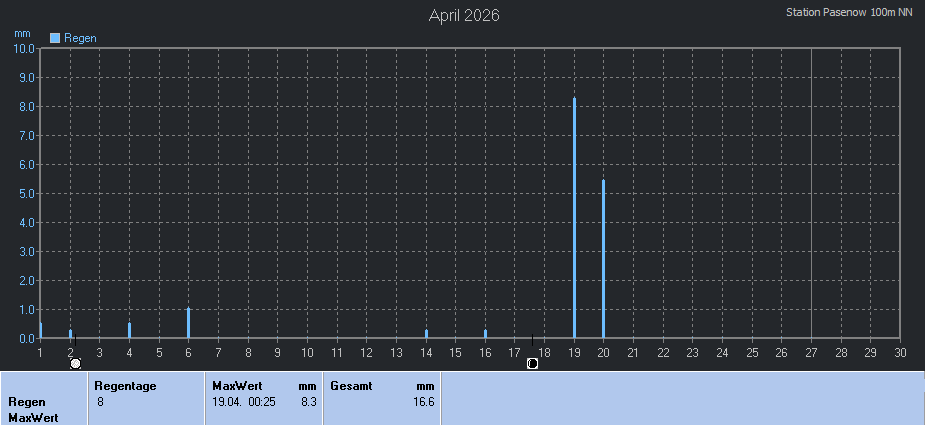Screen dimensions: 925x425
Task: Select the Gesamt header in summary table
Action: (x=351, y=386)
